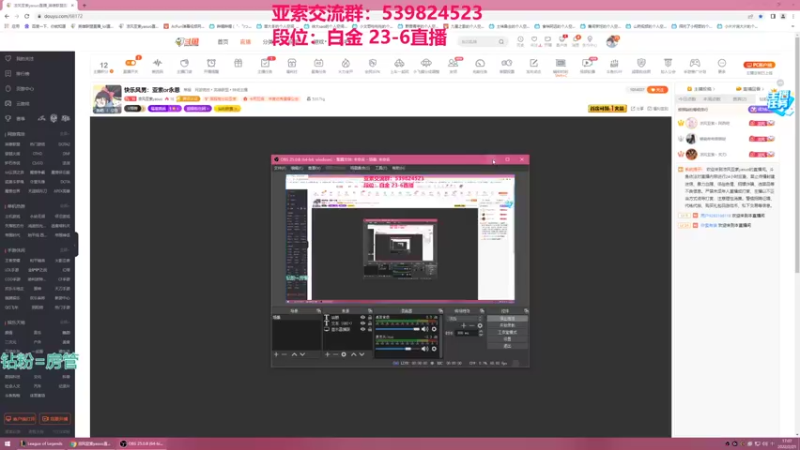Pop out the OBS Scene Transitions dock icon
The image size is (800, 450).
click(x=482, y=311)
